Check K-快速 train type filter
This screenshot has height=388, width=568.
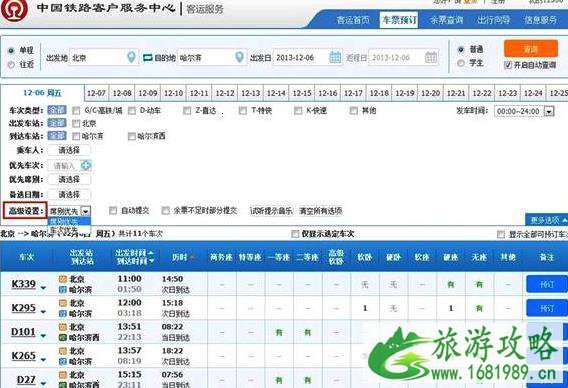[x=298, y=110]
